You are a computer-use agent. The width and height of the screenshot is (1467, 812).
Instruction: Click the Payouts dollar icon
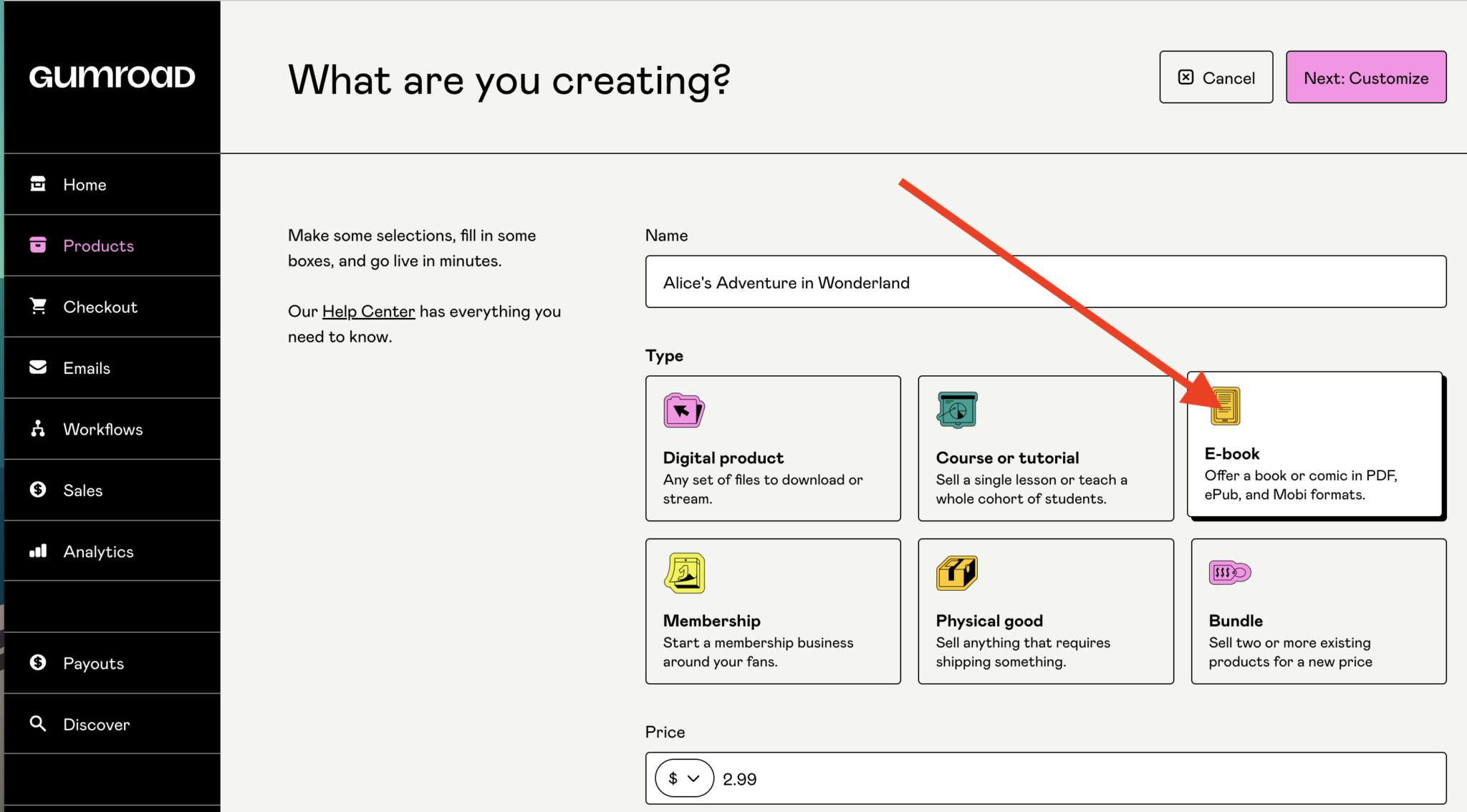pyautogui.click(x=38, y=662)
